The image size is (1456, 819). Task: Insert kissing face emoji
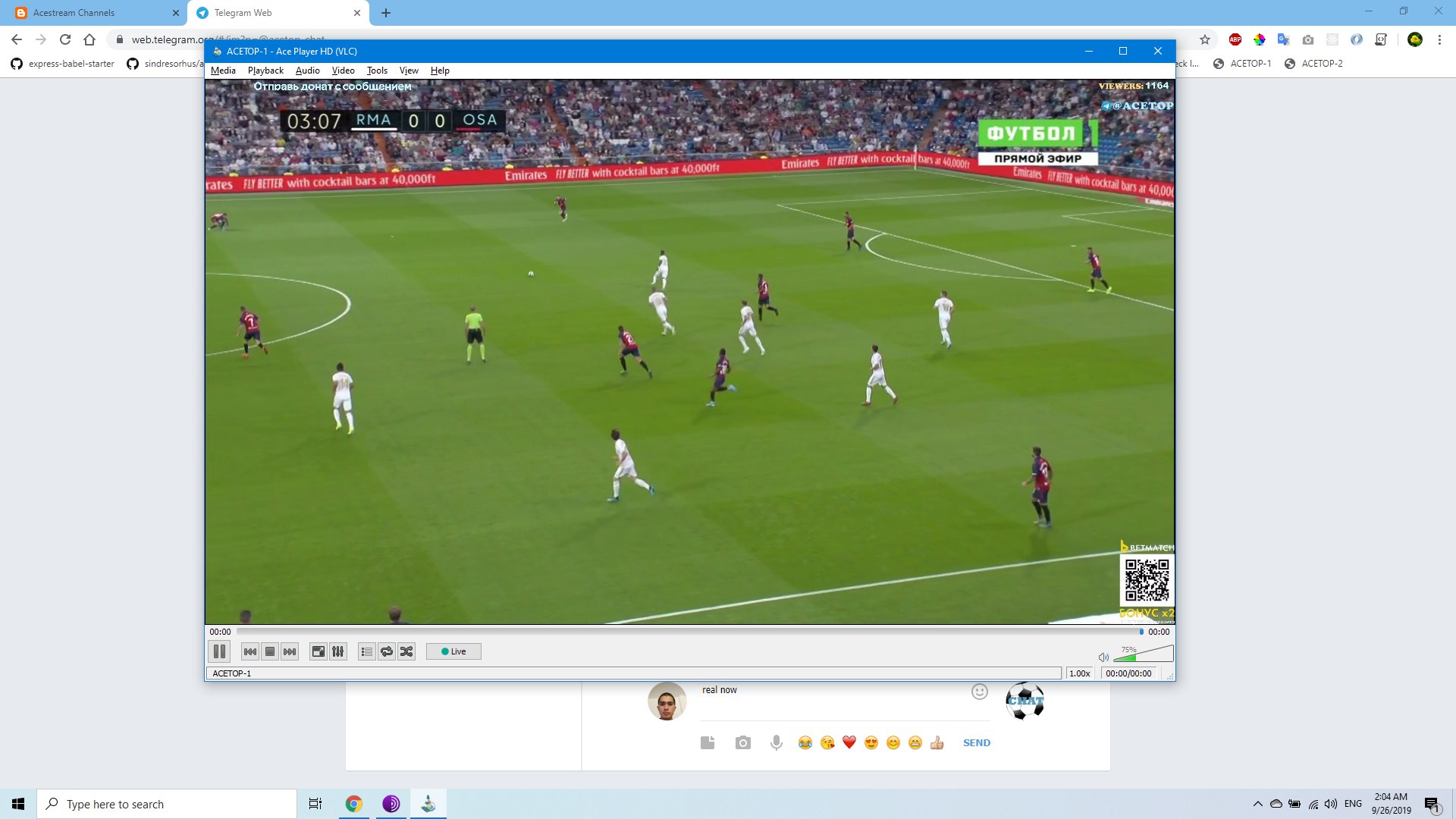pyautogui.click(x=827, y=742)
